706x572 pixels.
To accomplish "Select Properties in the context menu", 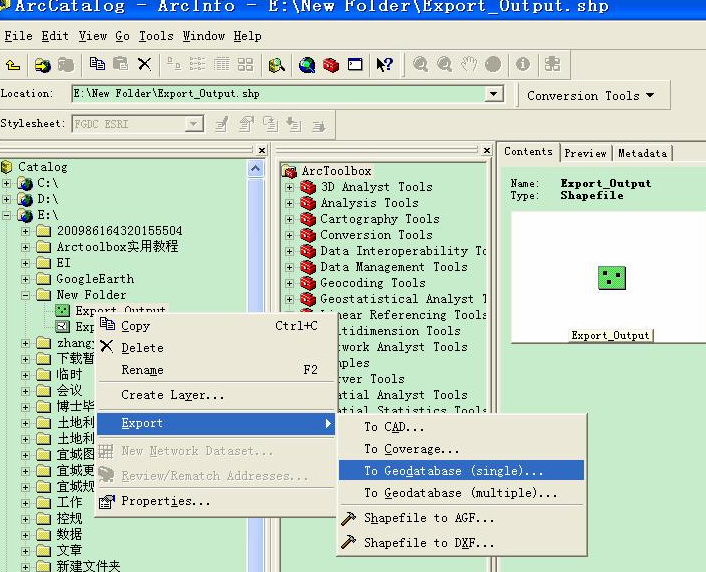I will pyautogui.click(x=165, y=501).
